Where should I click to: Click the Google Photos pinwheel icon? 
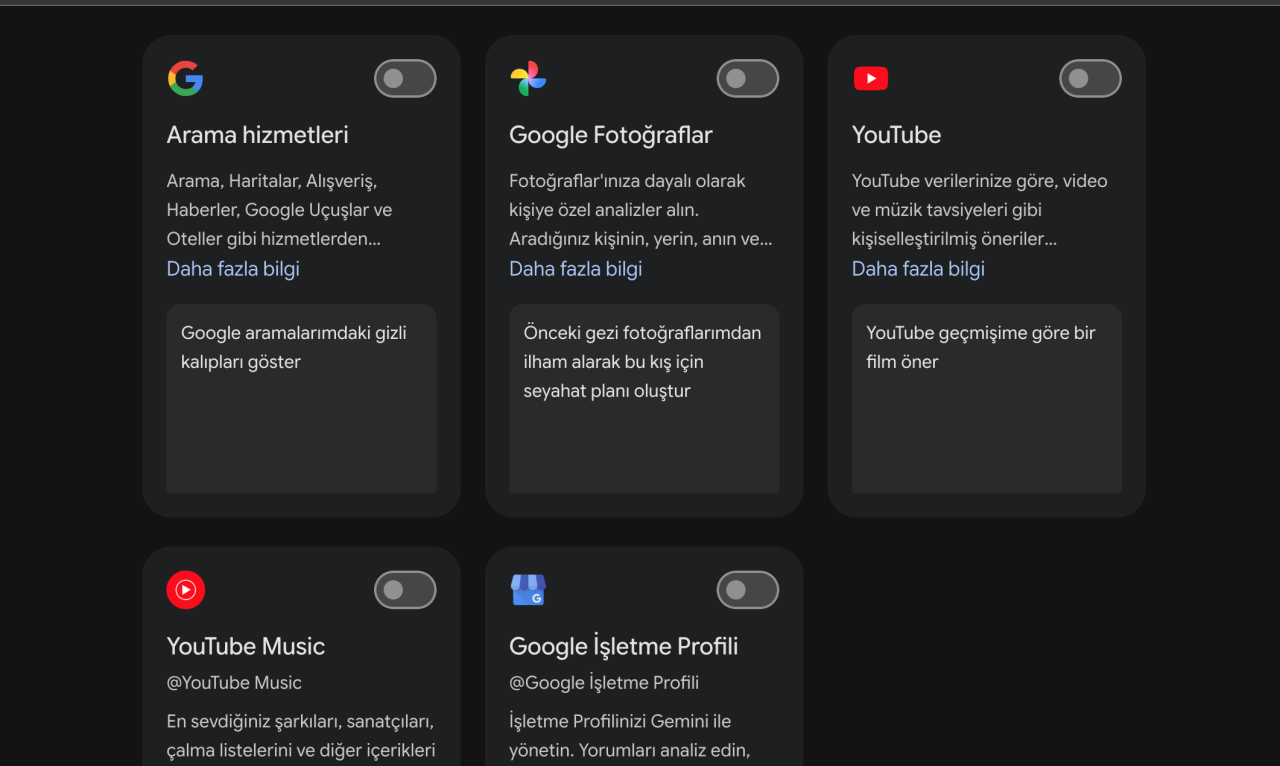tap(528, 78)
